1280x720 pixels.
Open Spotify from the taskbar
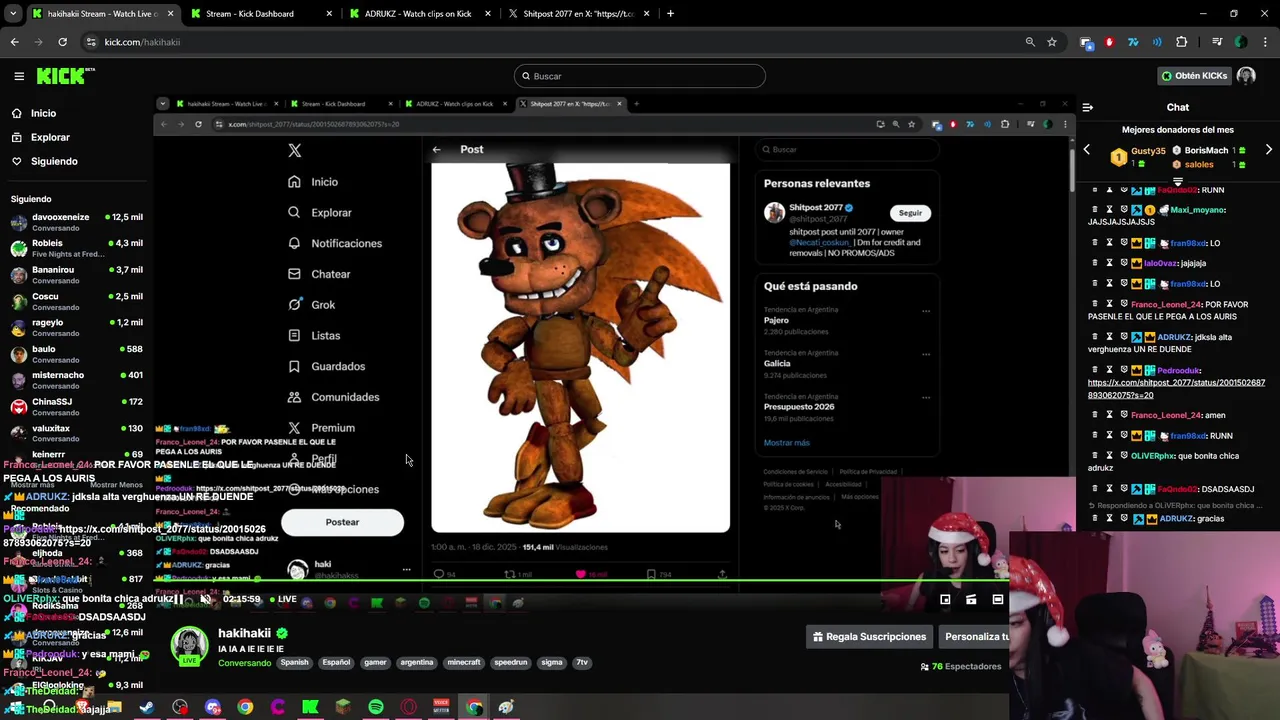(x=375, y=707)
